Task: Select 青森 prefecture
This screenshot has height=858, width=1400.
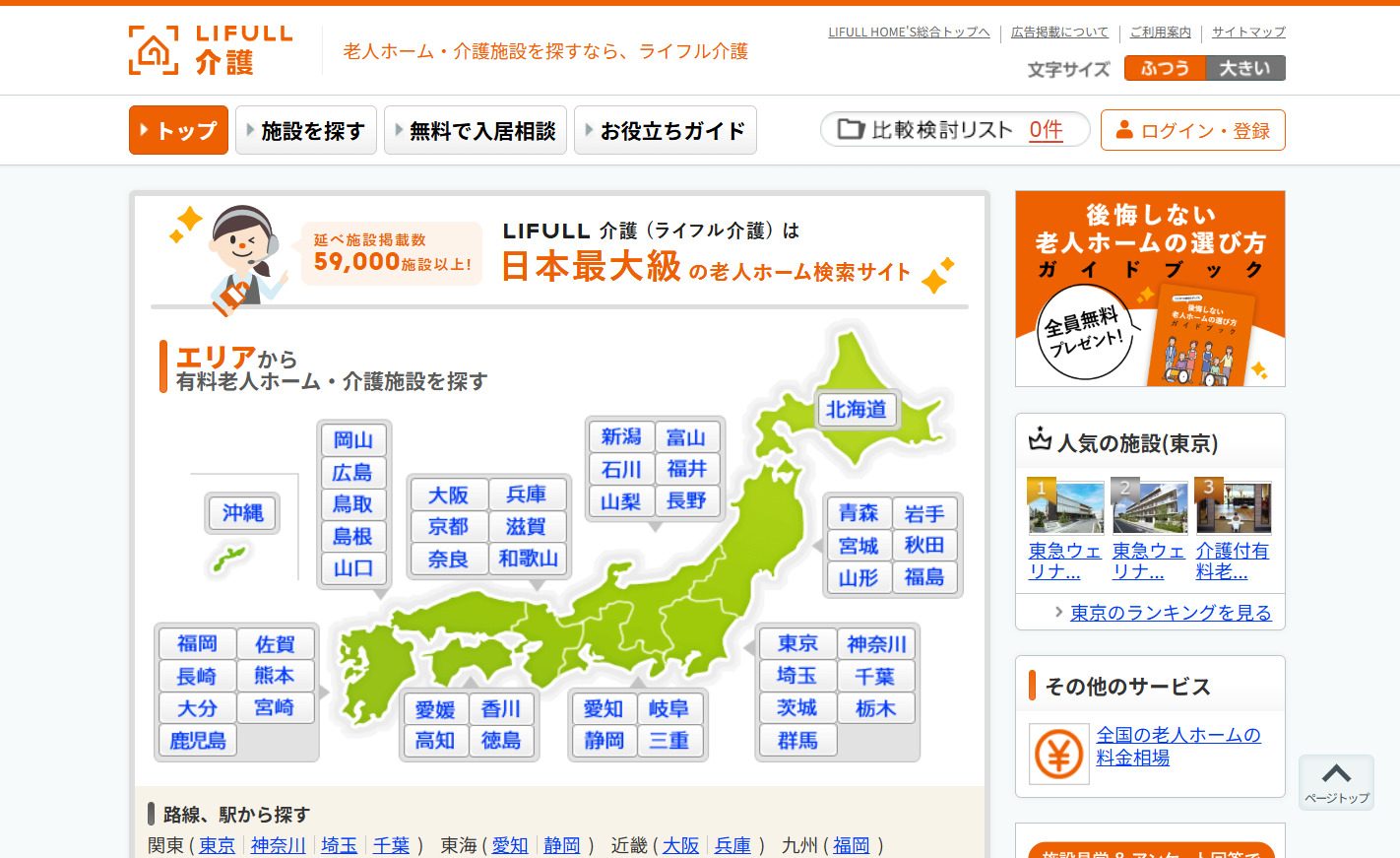Action: 859,513
